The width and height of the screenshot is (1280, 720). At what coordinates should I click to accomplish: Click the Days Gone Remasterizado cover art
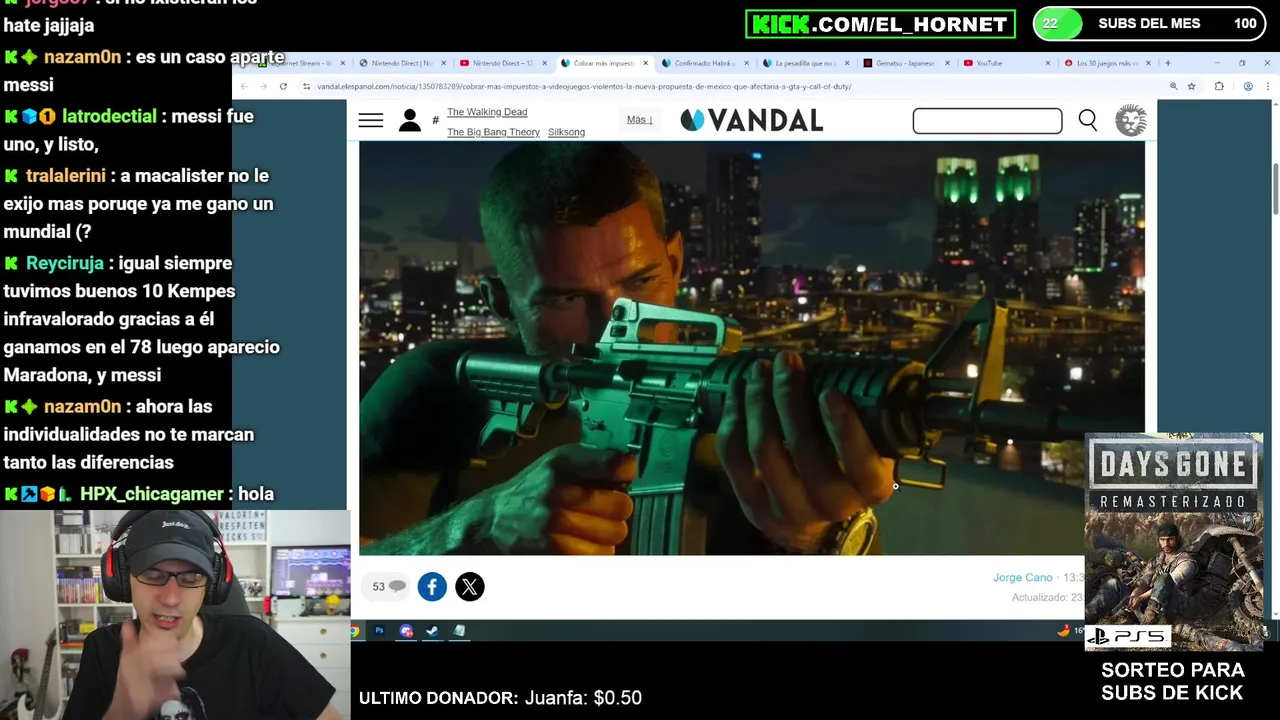click(1174, 542)
